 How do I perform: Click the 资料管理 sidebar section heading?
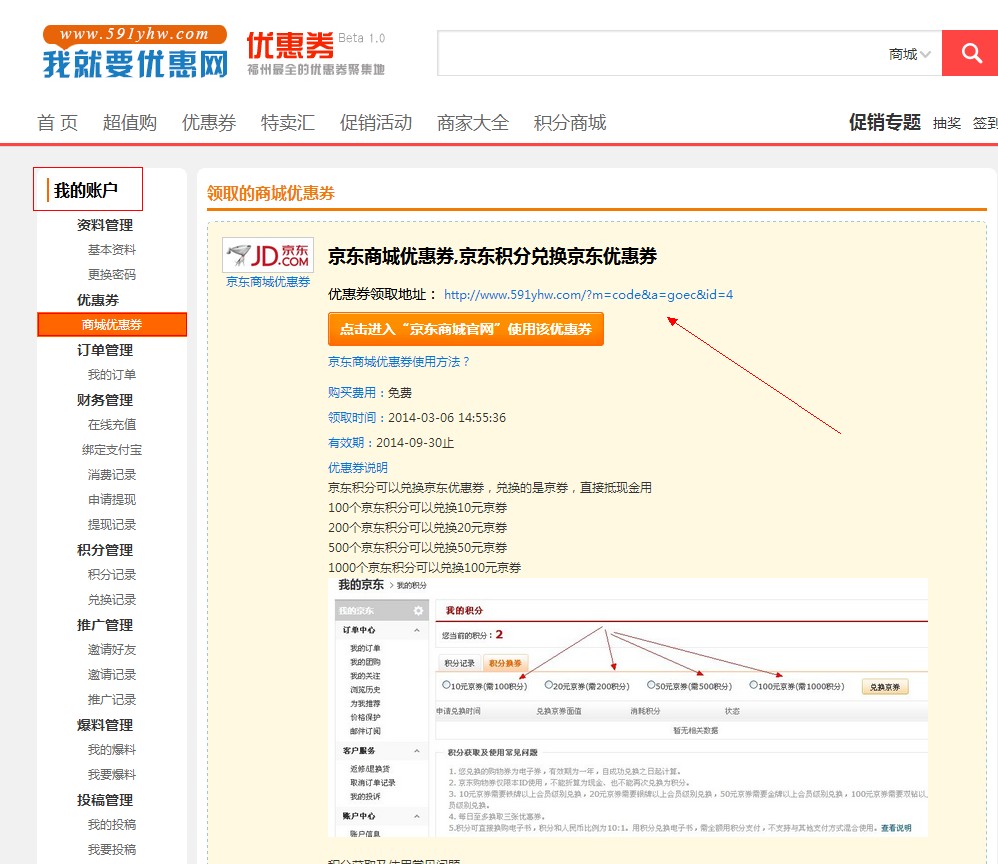(x=105, y=225)
